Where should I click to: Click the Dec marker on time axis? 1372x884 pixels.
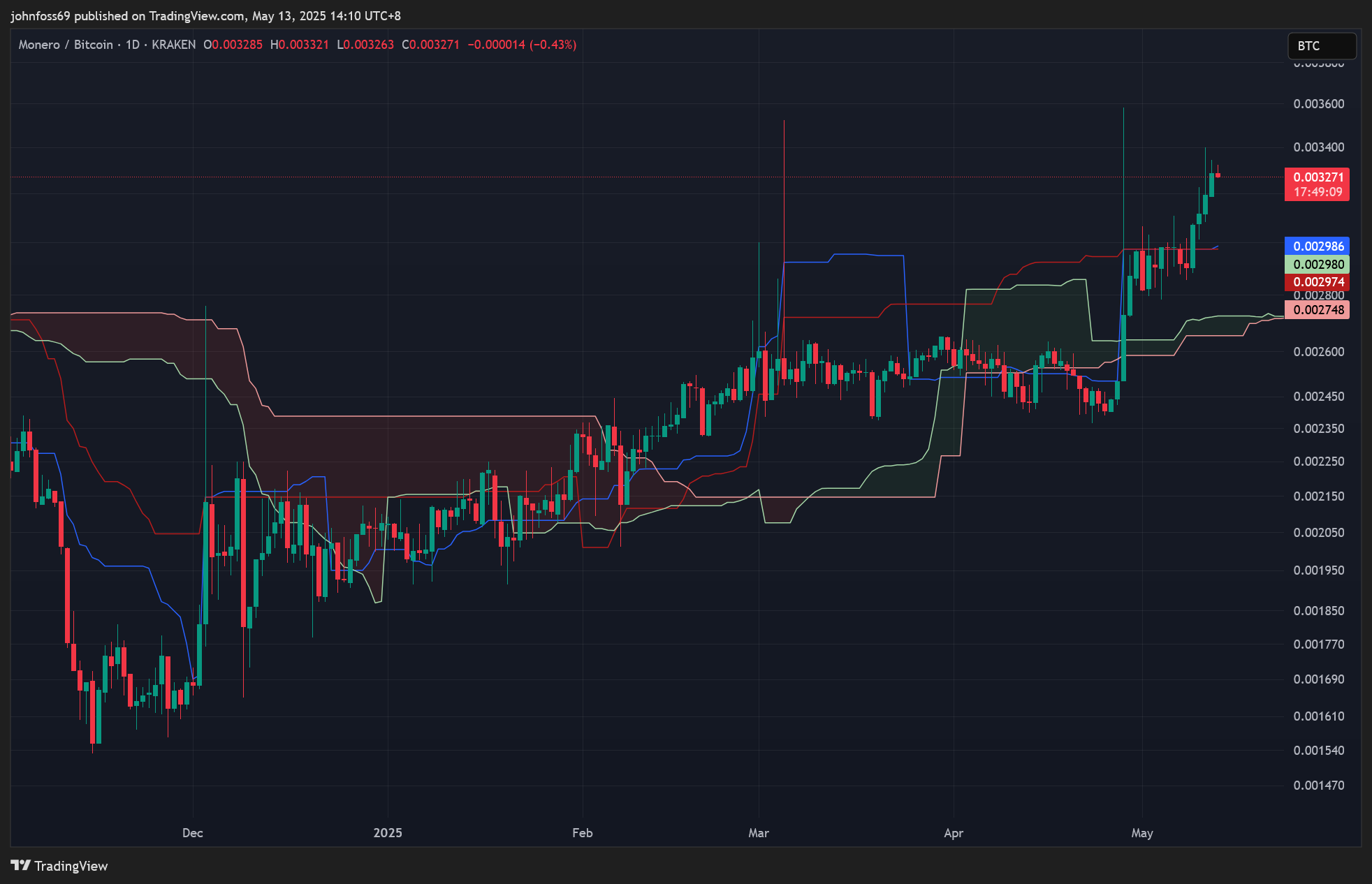[192, 833]
